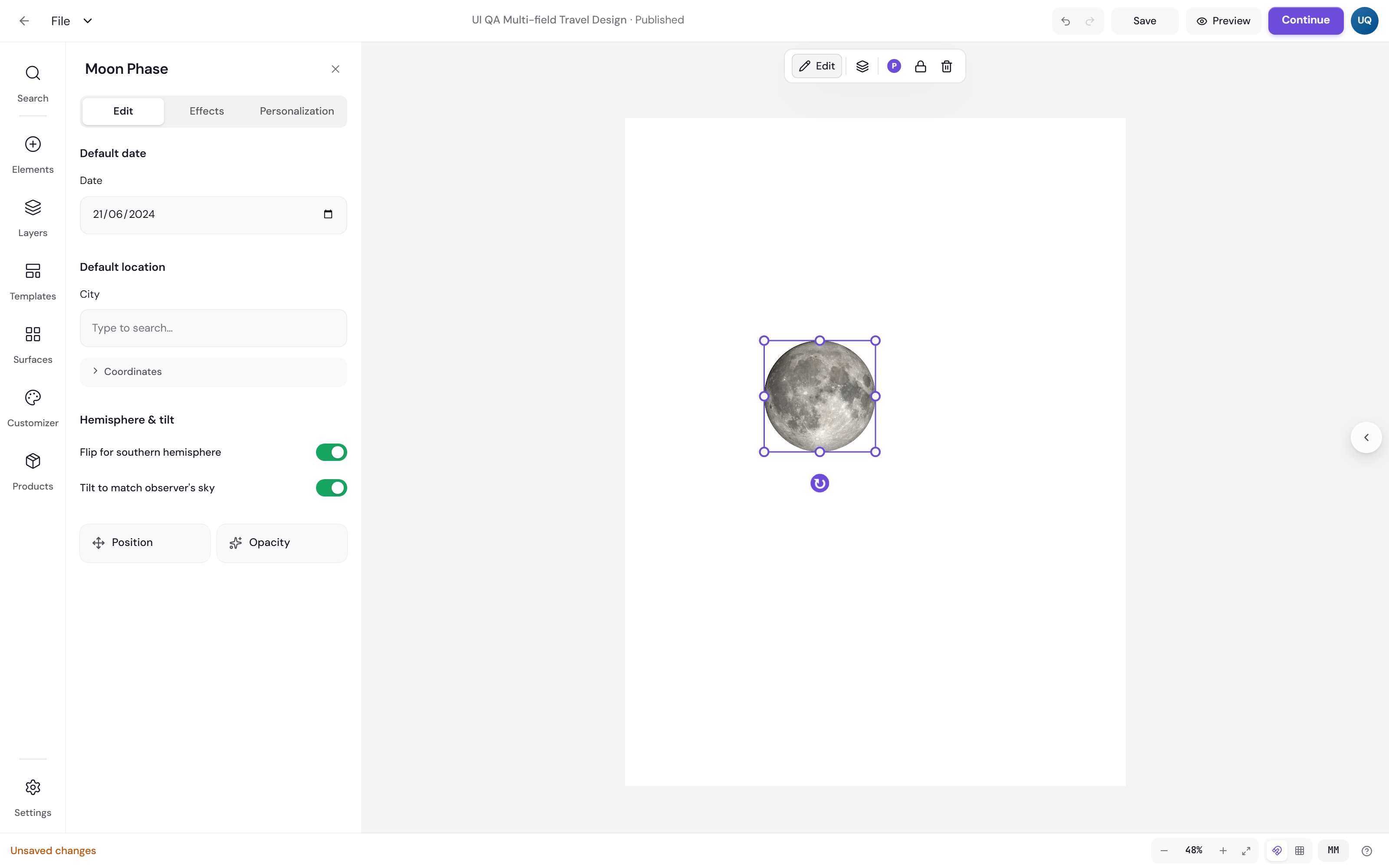1389x868 pixels.
Task: Open Opacity settings
Action: pos(282,542)
